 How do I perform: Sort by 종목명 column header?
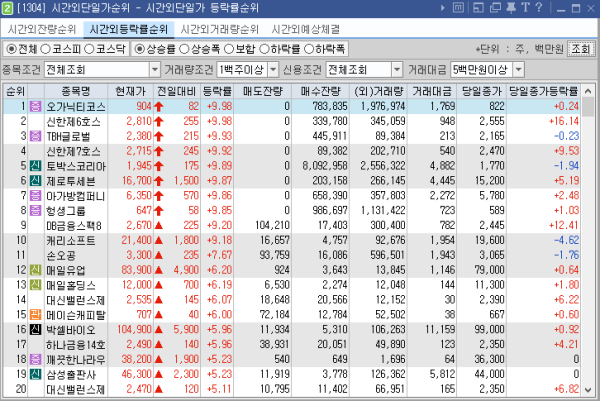click(x=76, y=91)
